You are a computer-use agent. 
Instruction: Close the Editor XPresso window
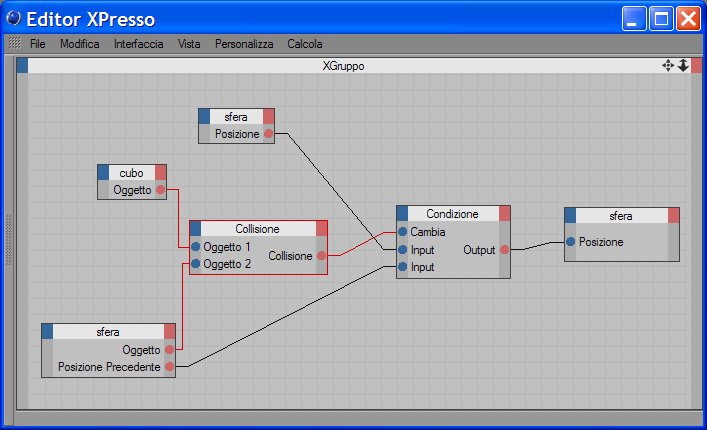tap(689, 18)
